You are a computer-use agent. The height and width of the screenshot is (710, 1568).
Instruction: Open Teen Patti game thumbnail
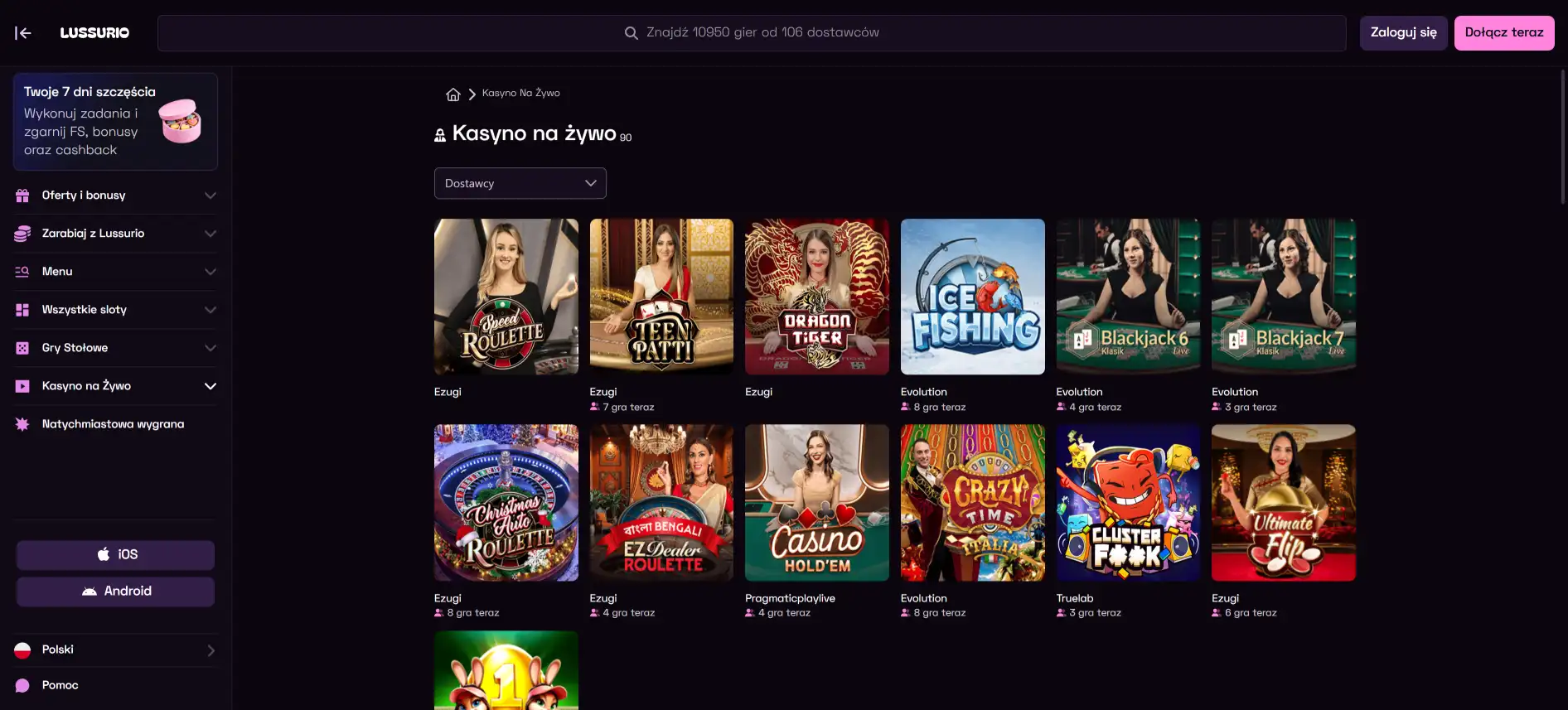[x=661, y=297]
